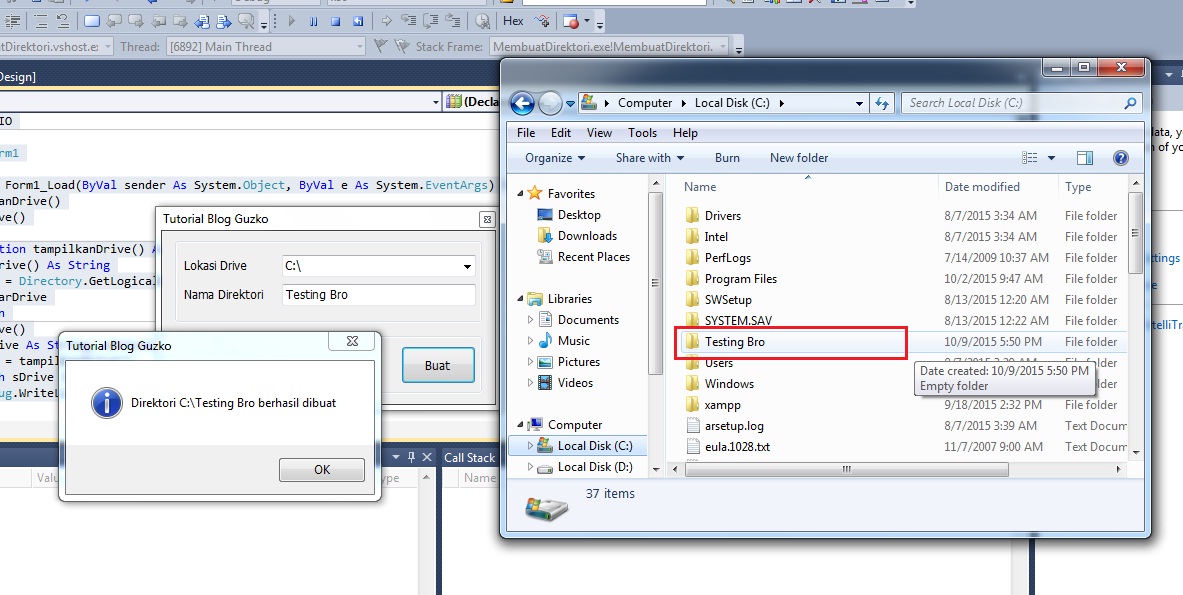Click the Restart debugging icon
Screen dimensions: 1183x595
[358, 21]
